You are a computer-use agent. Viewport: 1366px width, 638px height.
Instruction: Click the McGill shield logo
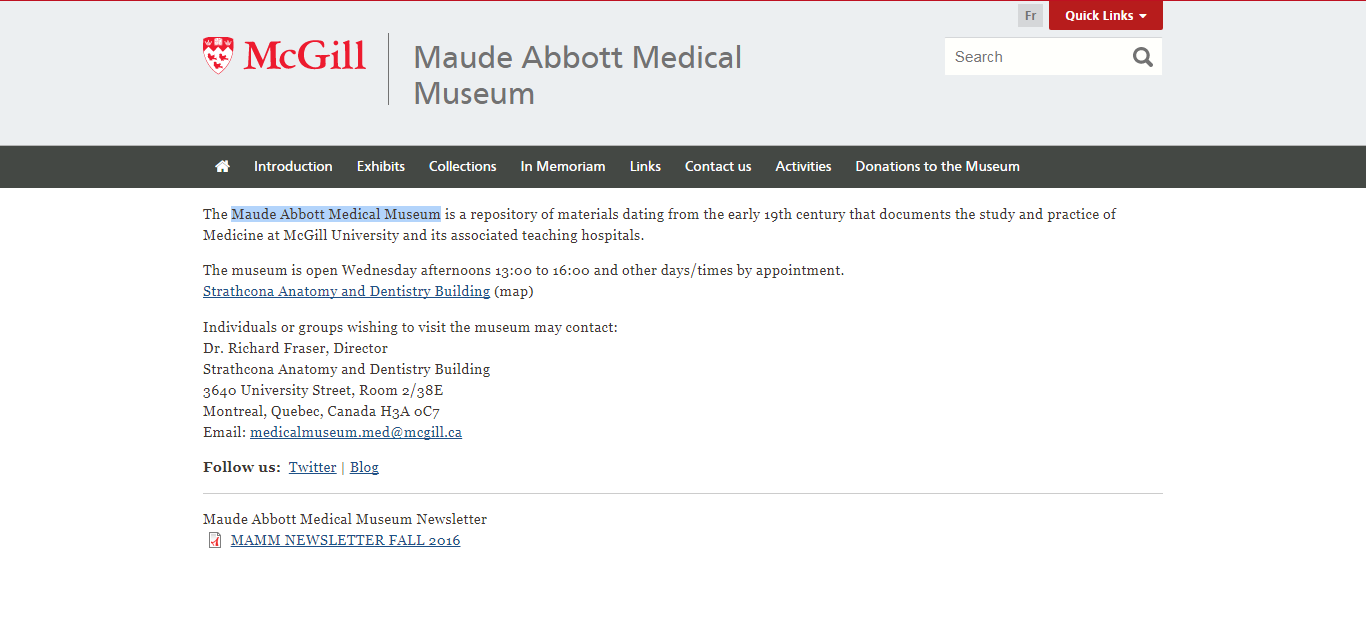click(218, 55)
